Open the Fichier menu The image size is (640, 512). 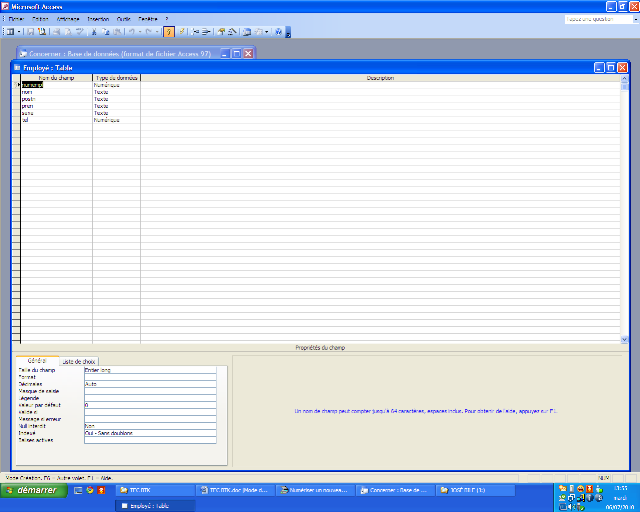click(16, 19)
